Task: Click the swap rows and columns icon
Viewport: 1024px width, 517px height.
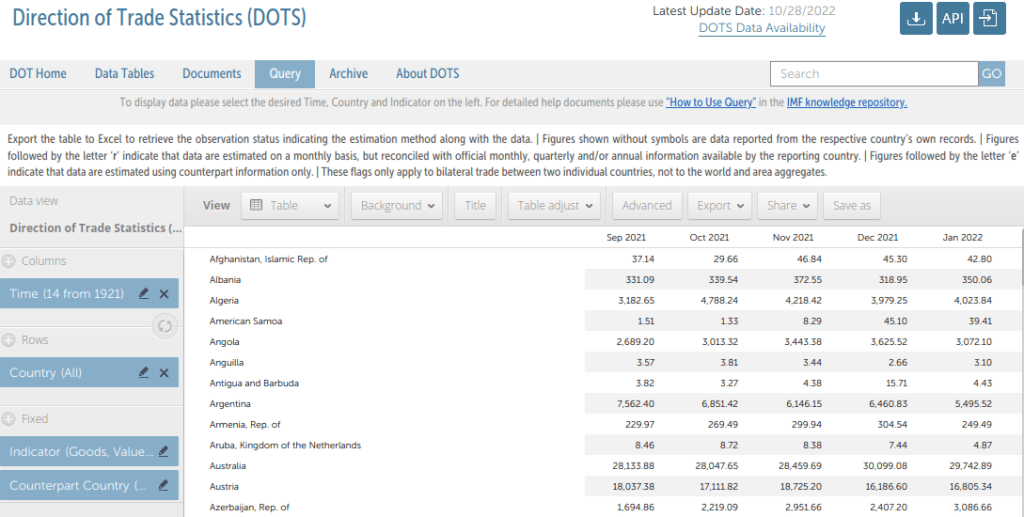Action: click(165, 326)
